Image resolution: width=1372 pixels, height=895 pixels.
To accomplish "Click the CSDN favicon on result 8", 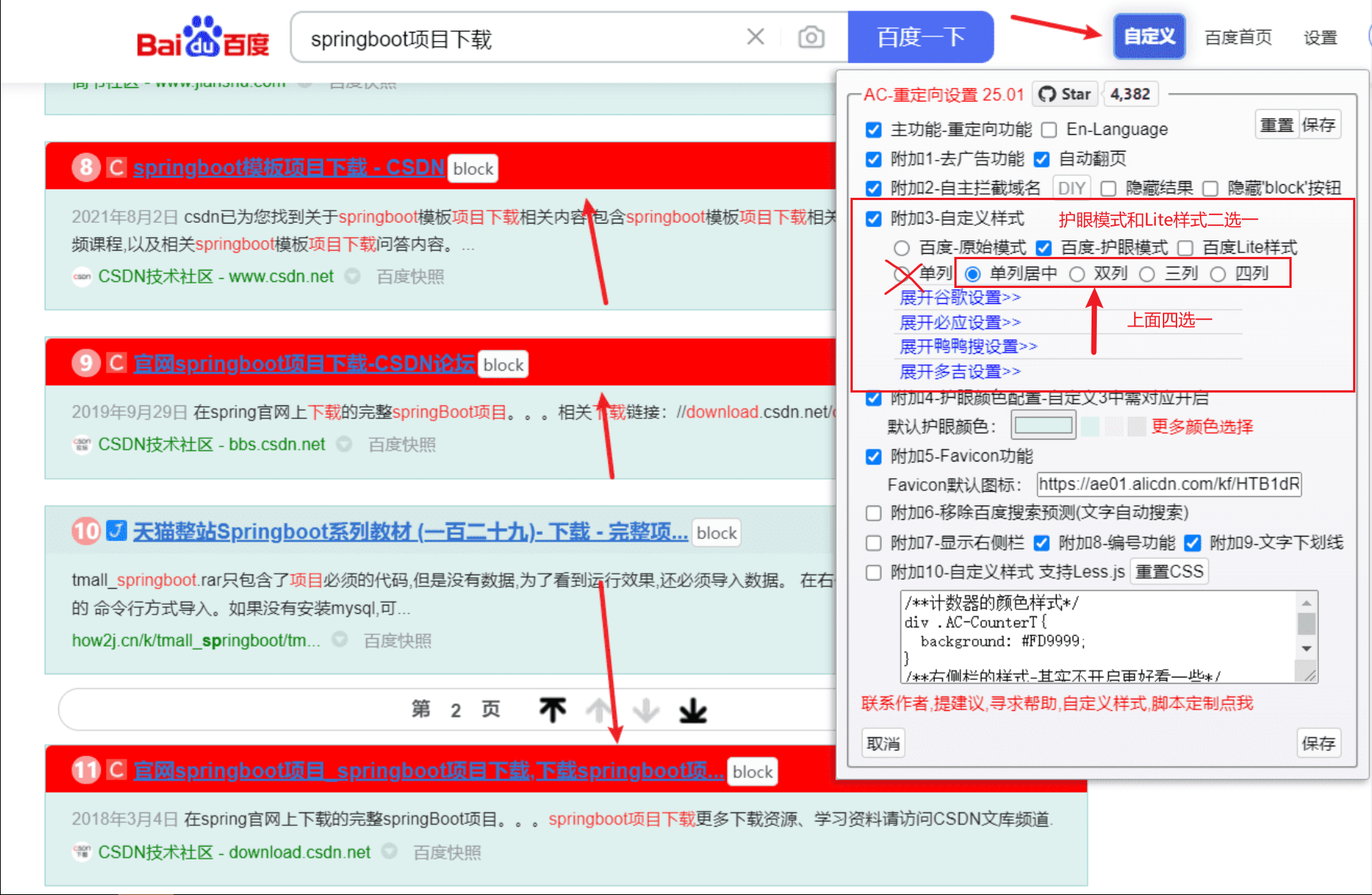I will pyautogui.click(x=116, y=167).
